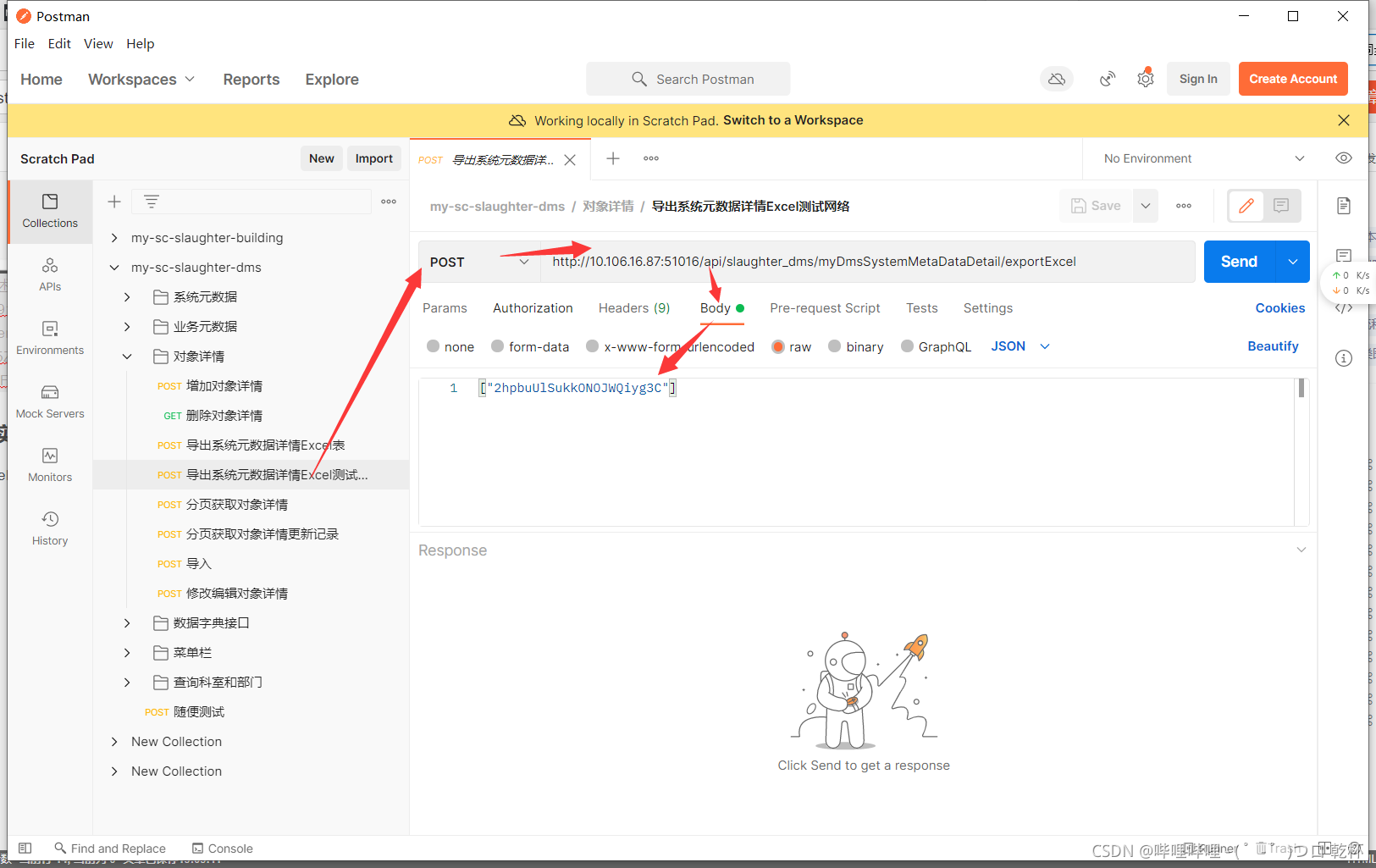Click the collections filter icon
Viewport: 1376px width, 868px height.
click(x=151, y=202)
